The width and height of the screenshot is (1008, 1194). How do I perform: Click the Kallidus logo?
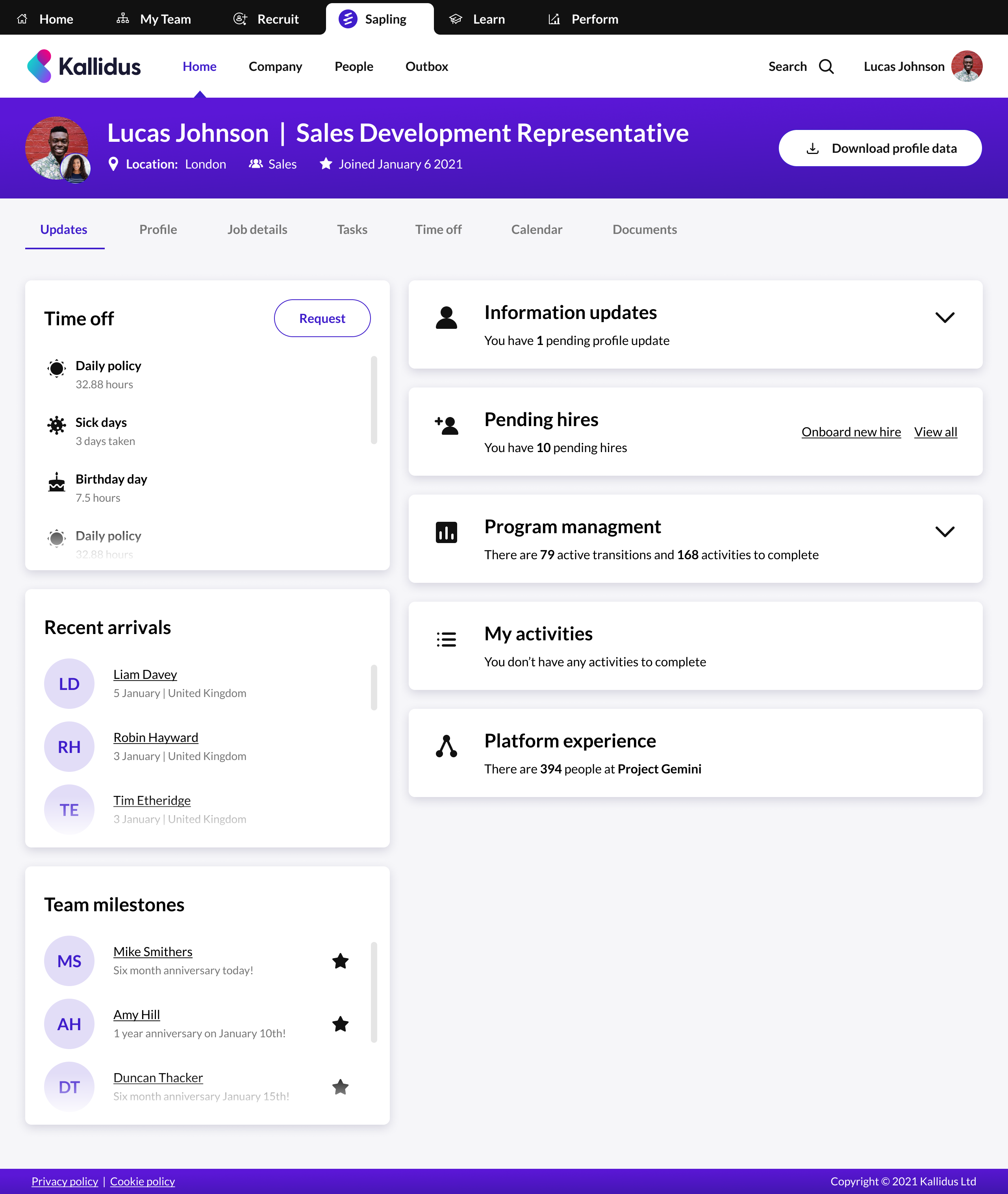(84, 66)
